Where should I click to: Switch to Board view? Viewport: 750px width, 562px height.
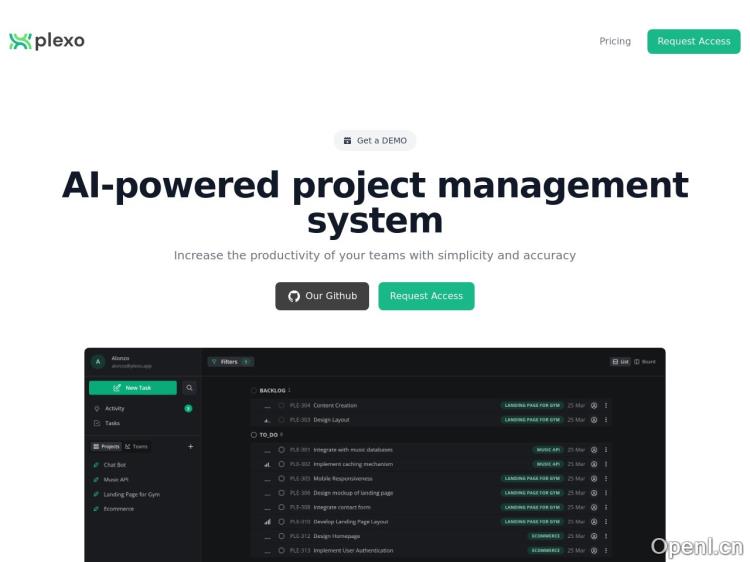point(645,362)
